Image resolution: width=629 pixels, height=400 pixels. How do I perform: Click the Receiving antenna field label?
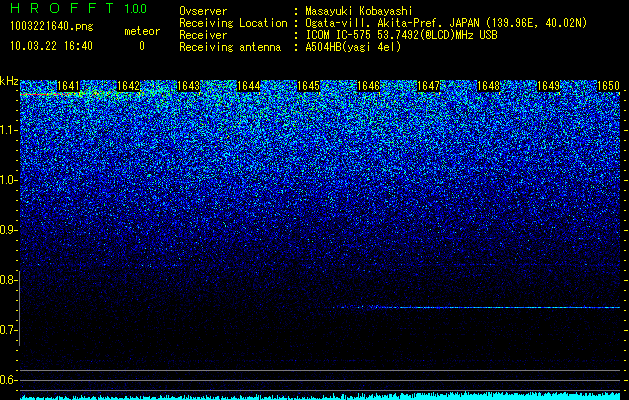pyautogui.click(x=230, y=47)
